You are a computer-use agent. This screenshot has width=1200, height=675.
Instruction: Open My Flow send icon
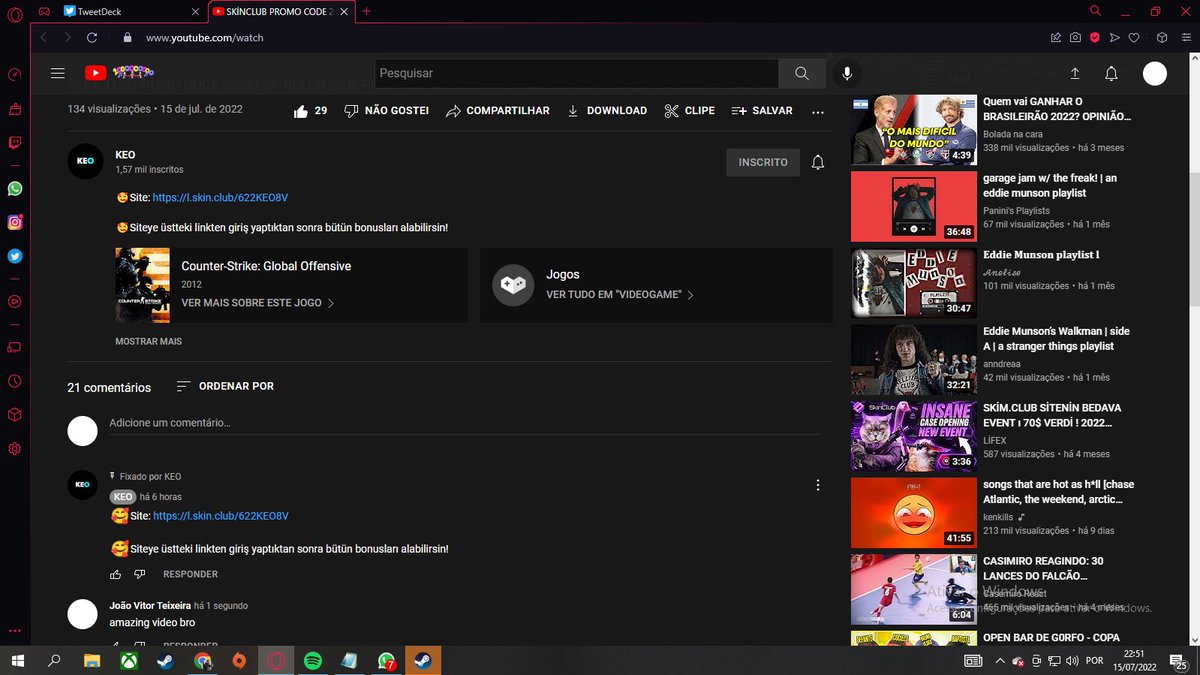[1115, 38]
